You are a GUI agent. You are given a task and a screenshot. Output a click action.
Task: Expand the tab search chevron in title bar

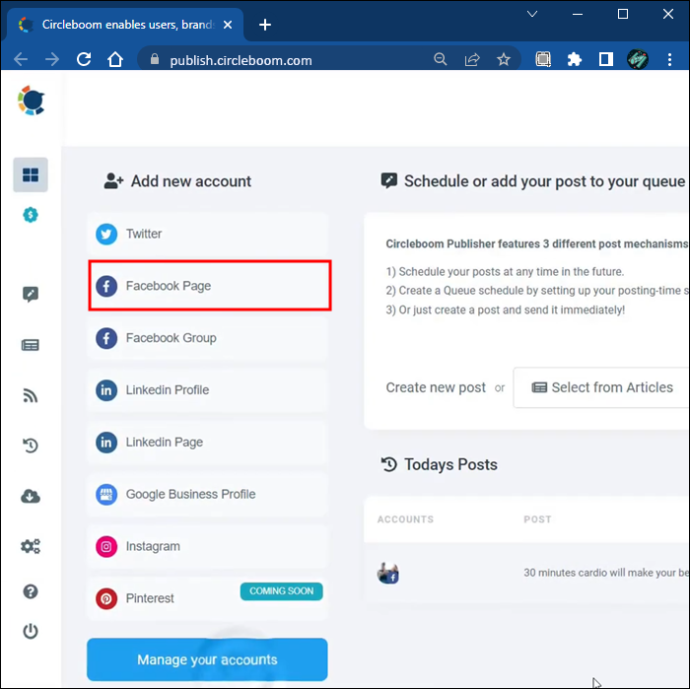[532, 14]
